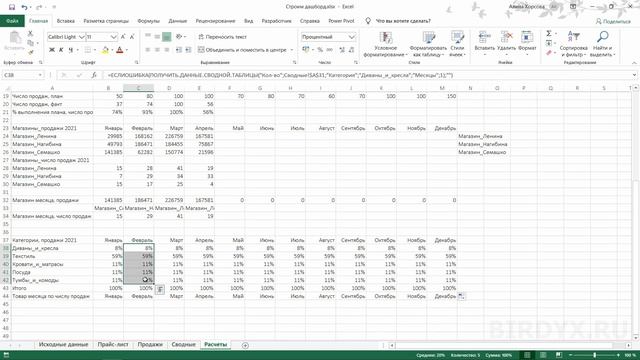Toggle bold (Ж) formatting
The image size is (640, 360).
pos(52,50)
